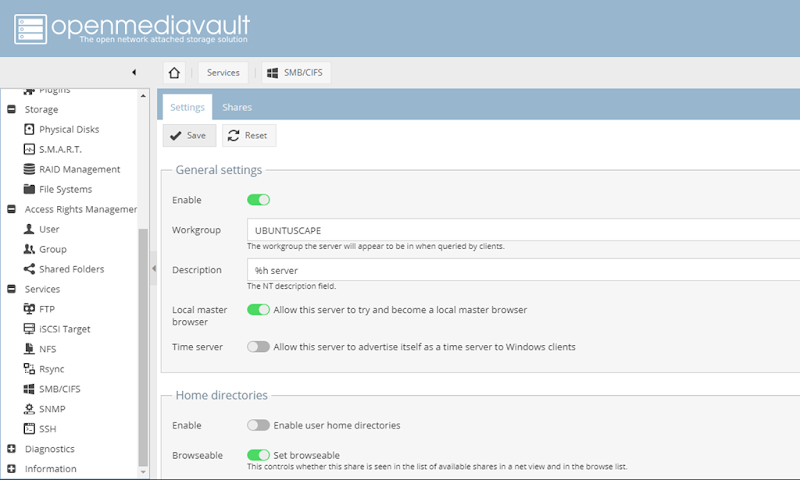Click the SNMP service icon
The width and height of the screenshot is (800, 480).
[x=29, y=409]
